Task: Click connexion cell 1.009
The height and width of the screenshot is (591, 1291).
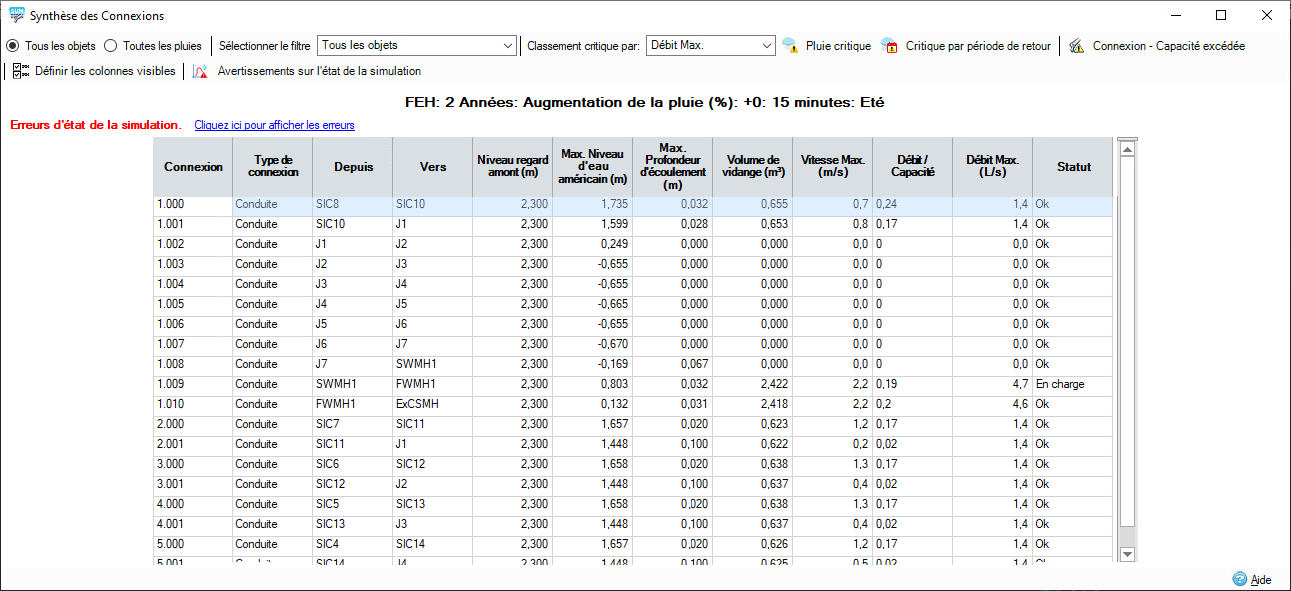Action: (193, 384)
